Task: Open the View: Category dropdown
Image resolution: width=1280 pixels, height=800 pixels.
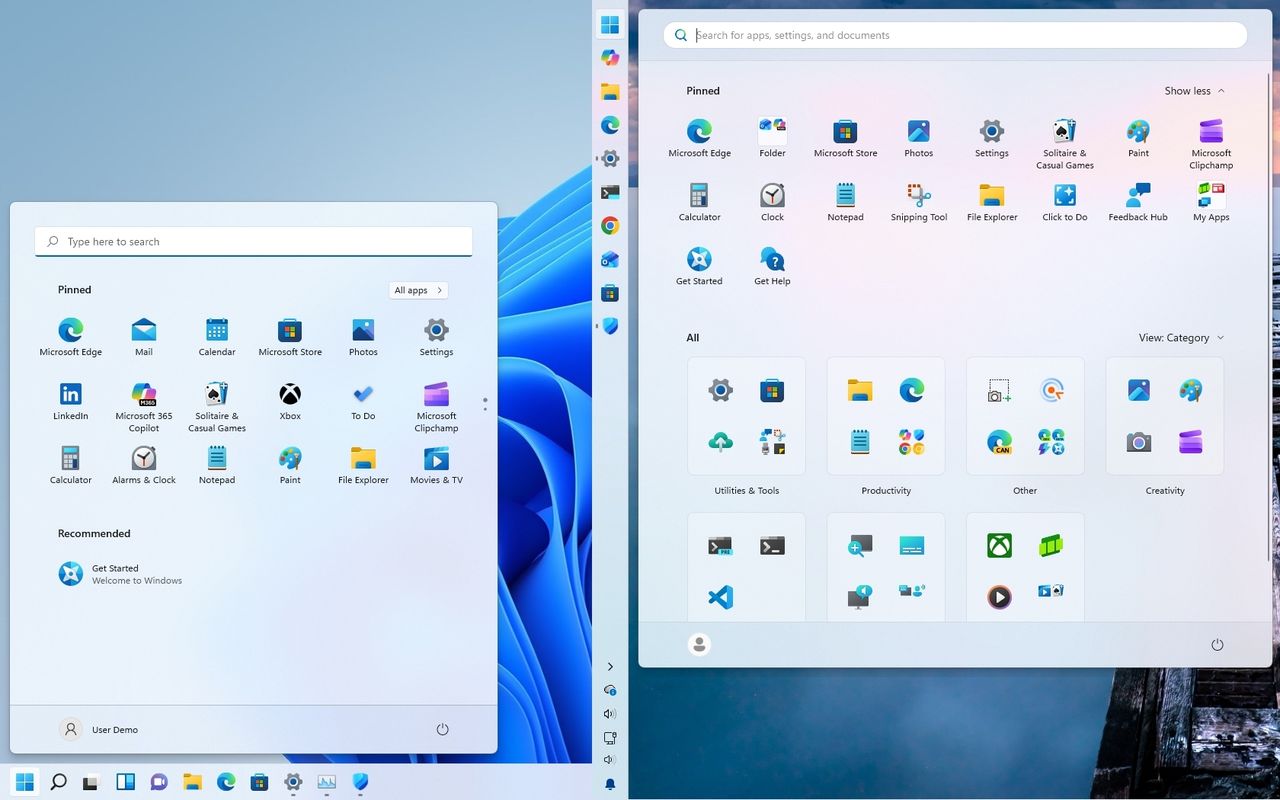Action: click(1181, 338)
